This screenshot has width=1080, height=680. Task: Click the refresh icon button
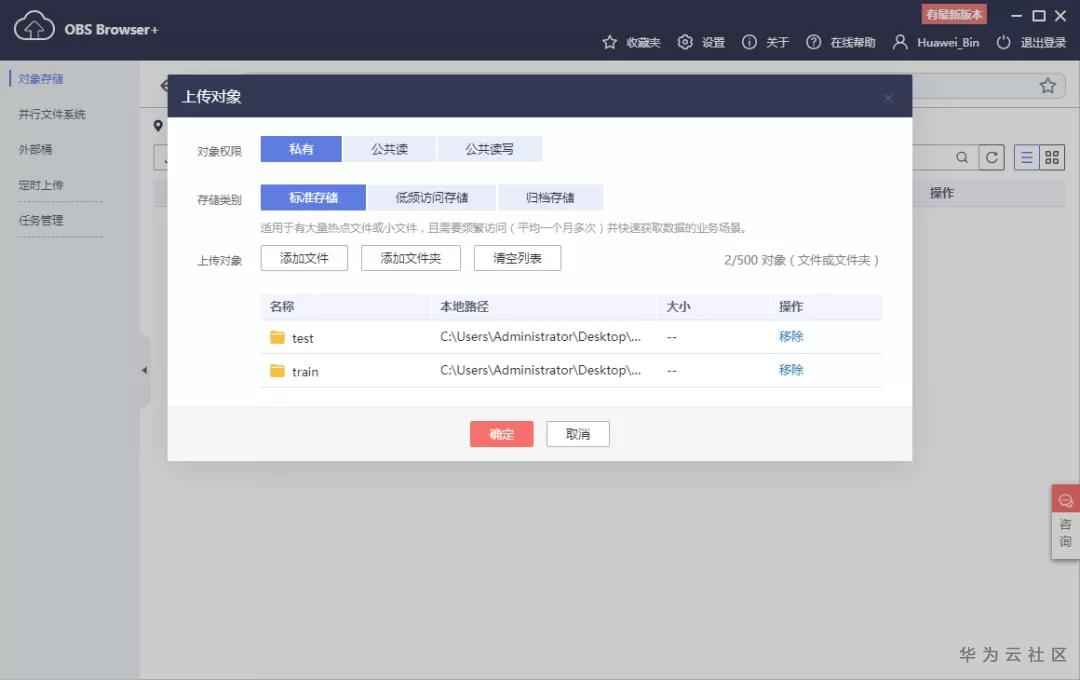click(991, 158)
